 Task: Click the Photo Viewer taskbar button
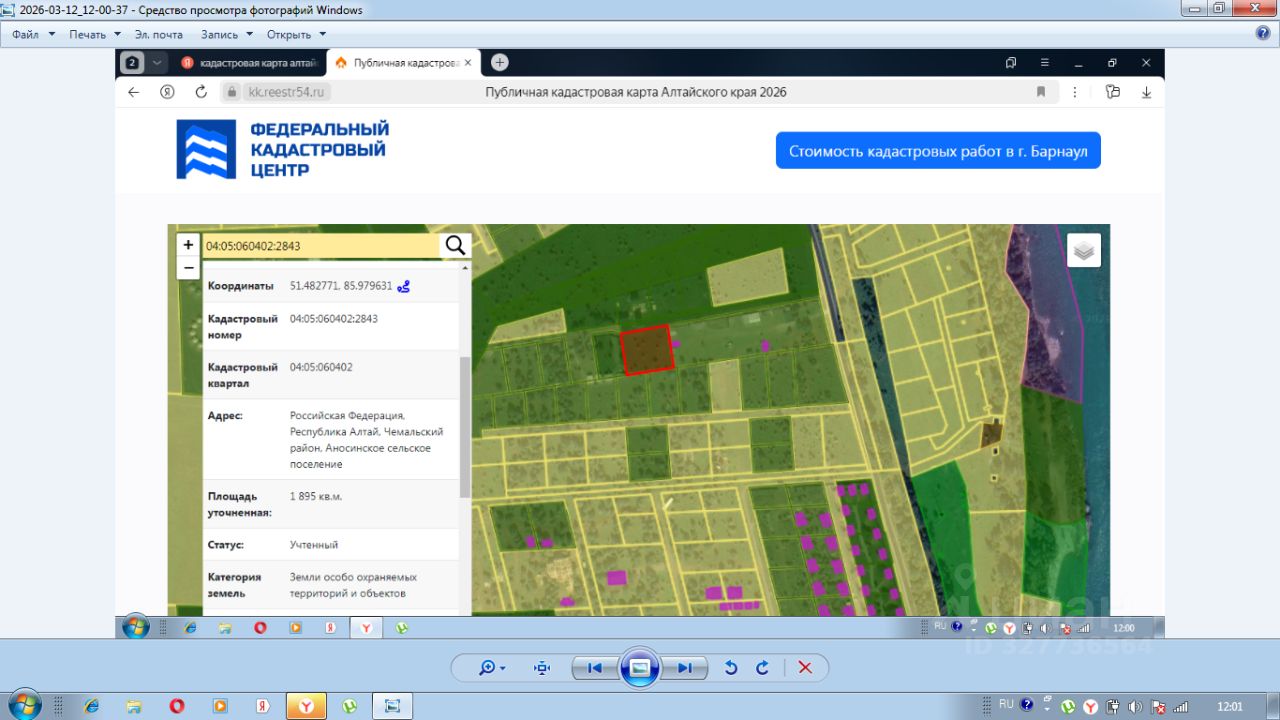click(x=392, y=706)
